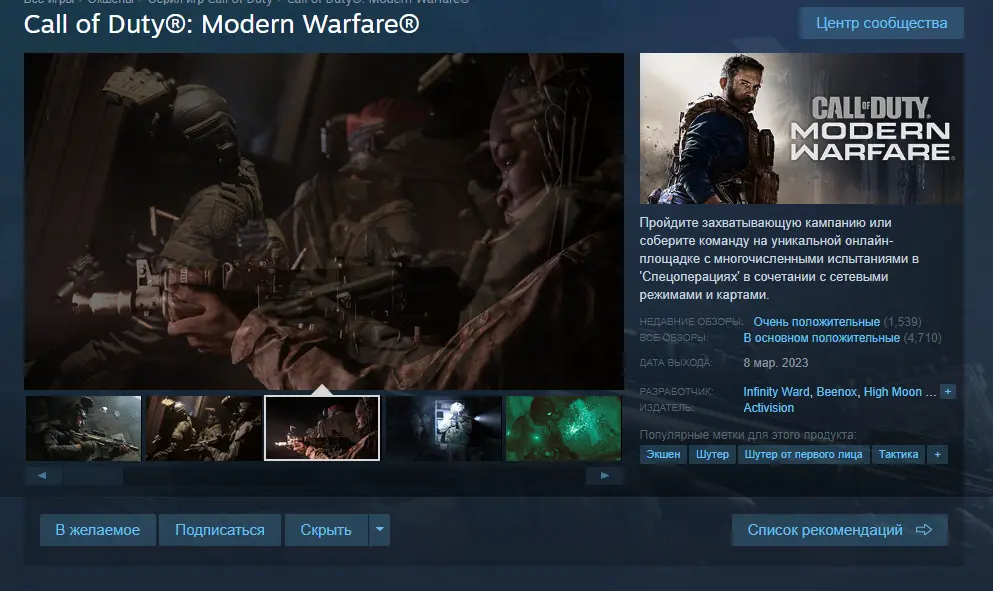Select the Шутер от первого лица tag
Viewport: 993px width, 591px height.
[x=803, y=454]
